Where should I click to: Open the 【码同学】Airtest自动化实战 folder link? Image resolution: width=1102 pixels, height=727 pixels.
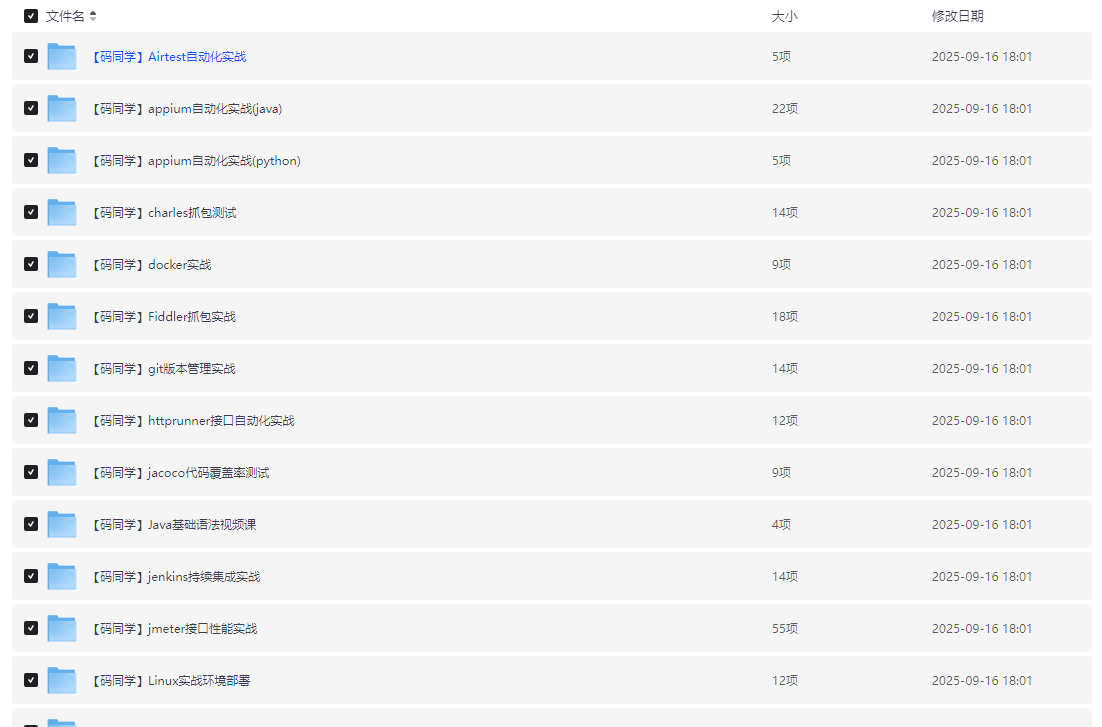(x=167, y=57)
